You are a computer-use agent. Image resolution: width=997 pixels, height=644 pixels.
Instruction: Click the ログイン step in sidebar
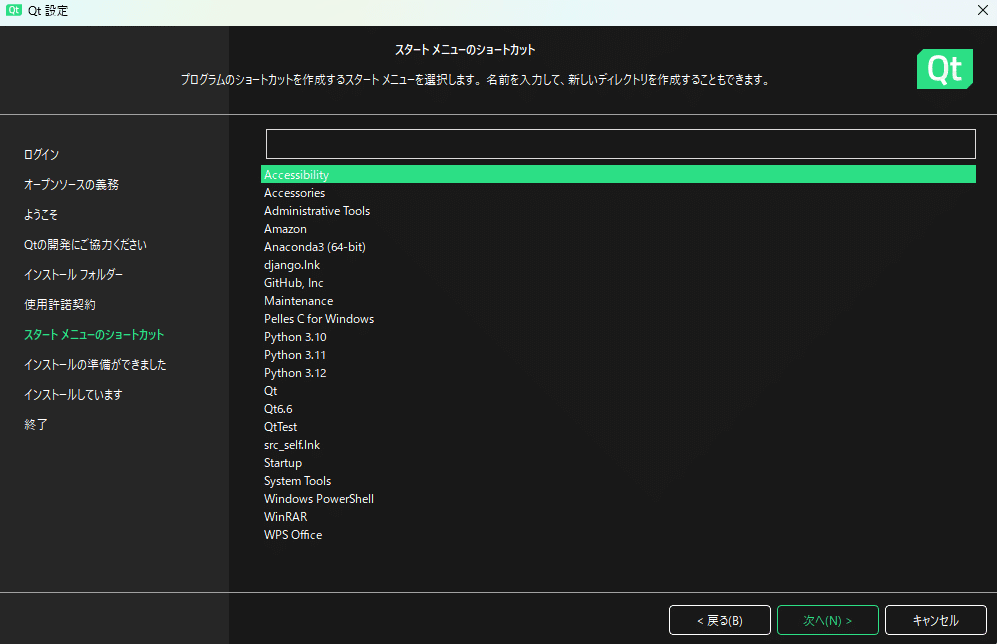[x=41, y=154]
